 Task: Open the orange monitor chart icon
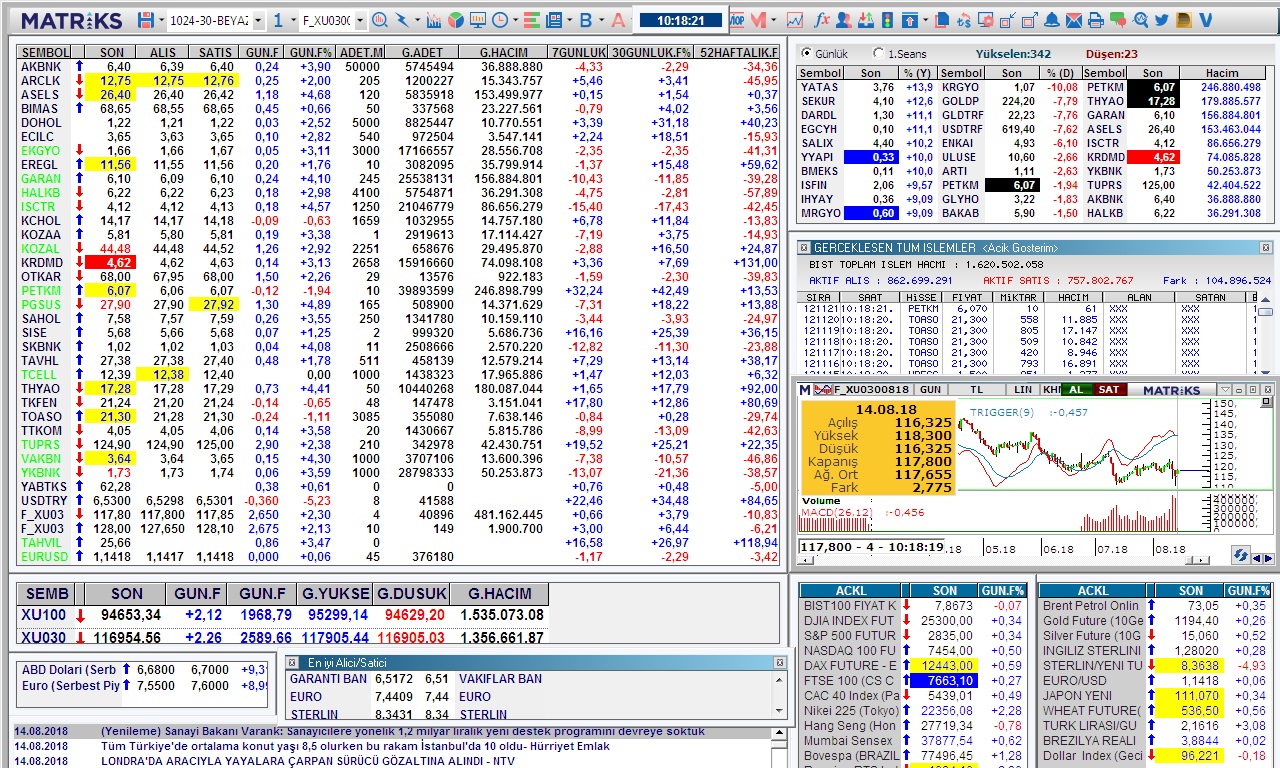[477, 20]
